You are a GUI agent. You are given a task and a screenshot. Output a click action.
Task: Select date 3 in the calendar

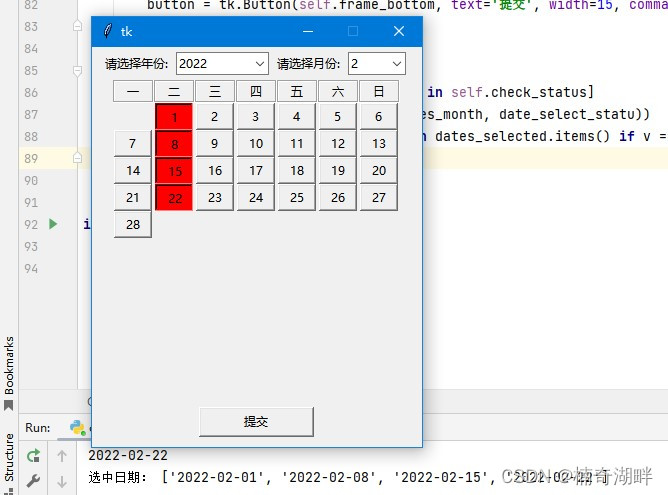coord(256,117)
